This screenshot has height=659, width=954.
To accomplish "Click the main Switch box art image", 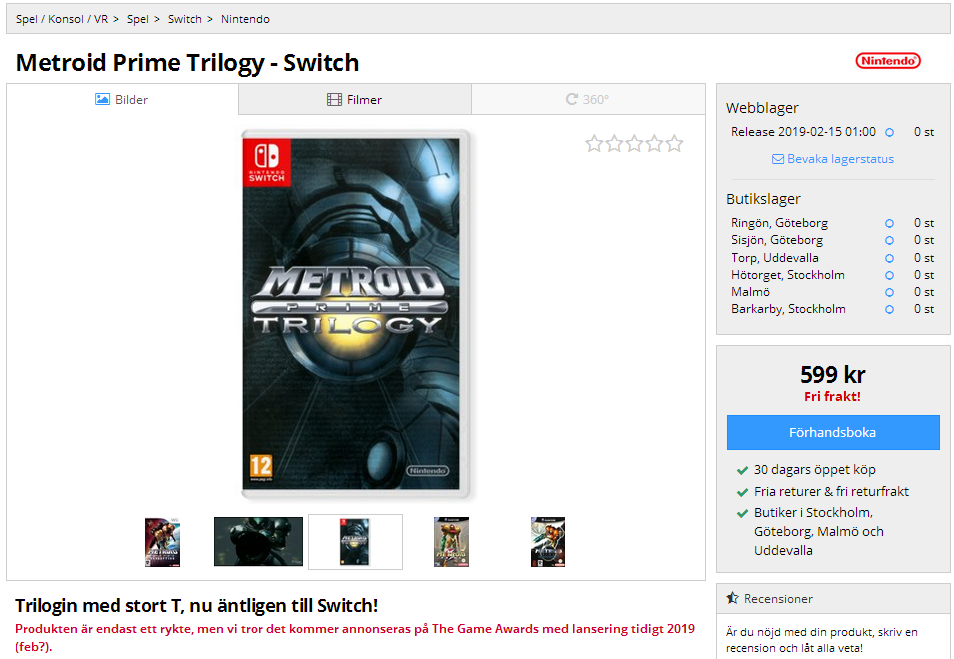I will point(355,314).
